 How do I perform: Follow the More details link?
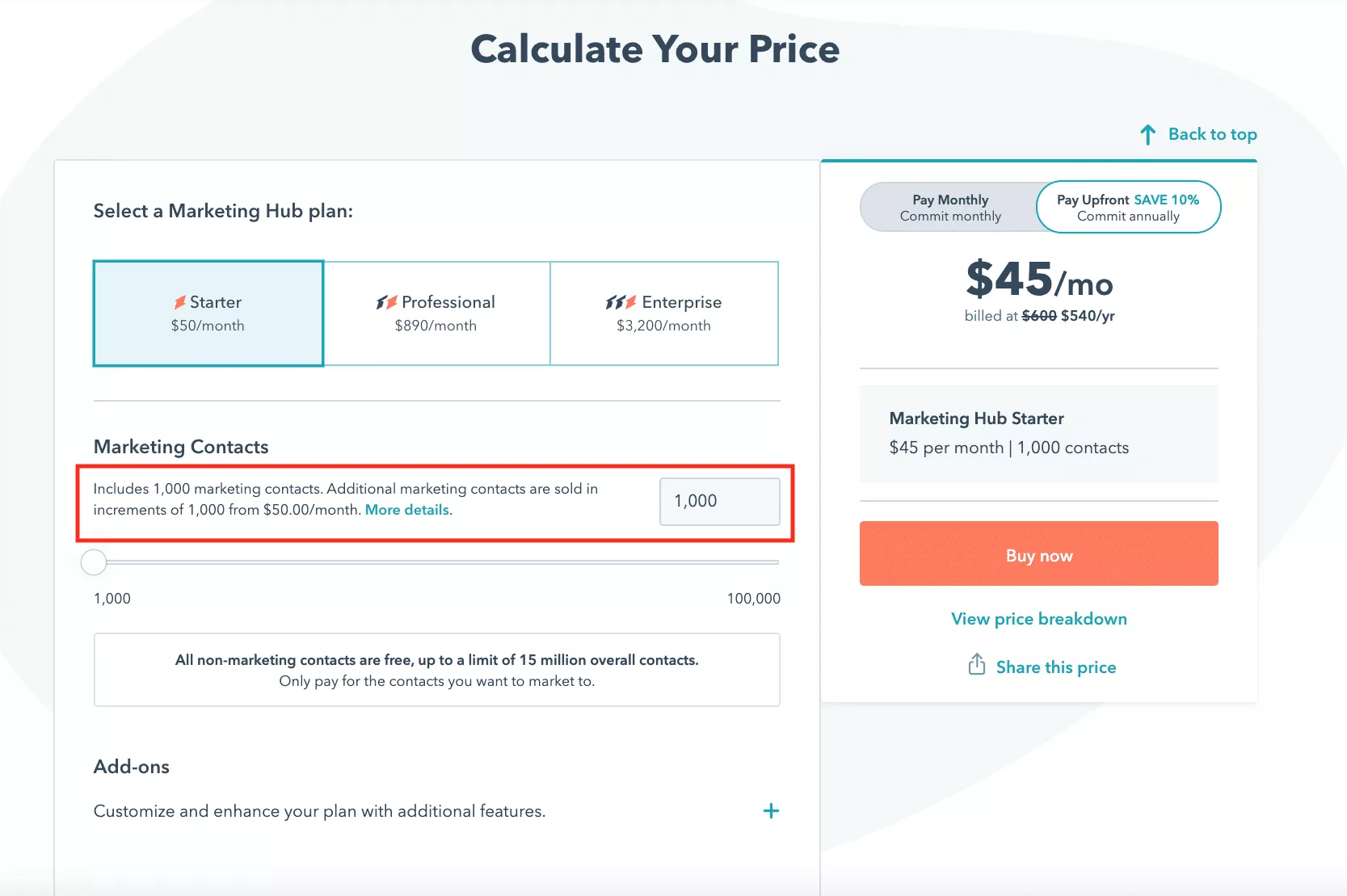pyautogui.click(x=406, y=510)
